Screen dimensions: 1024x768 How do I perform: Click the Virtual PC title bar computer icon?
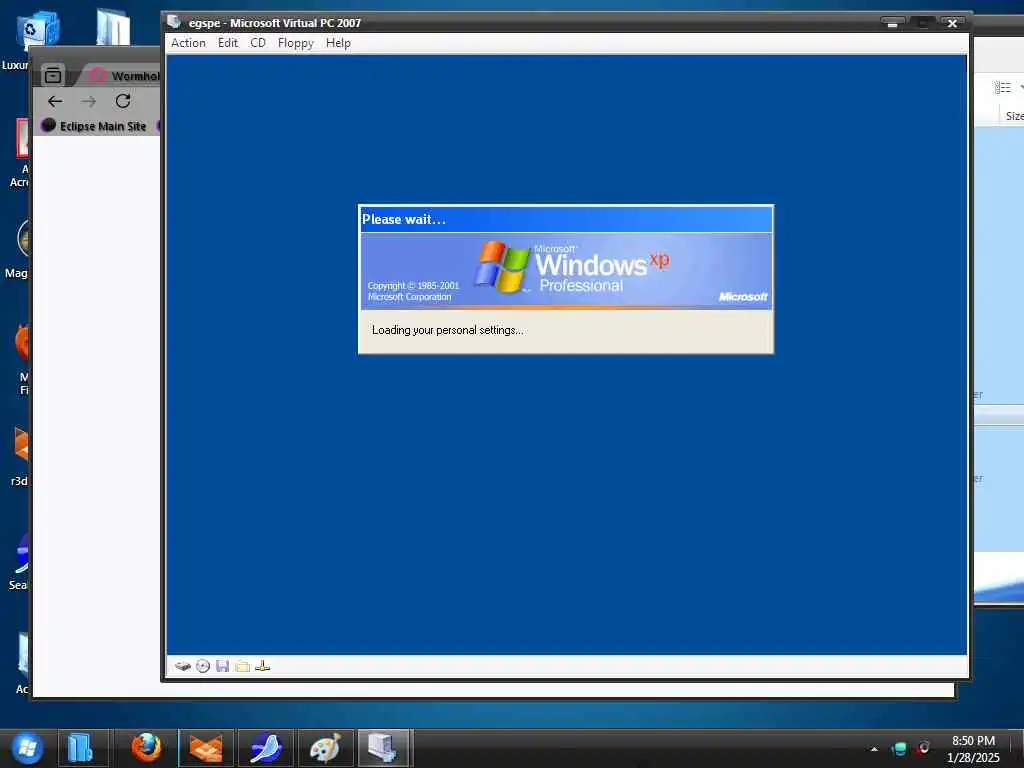point(174,22)
